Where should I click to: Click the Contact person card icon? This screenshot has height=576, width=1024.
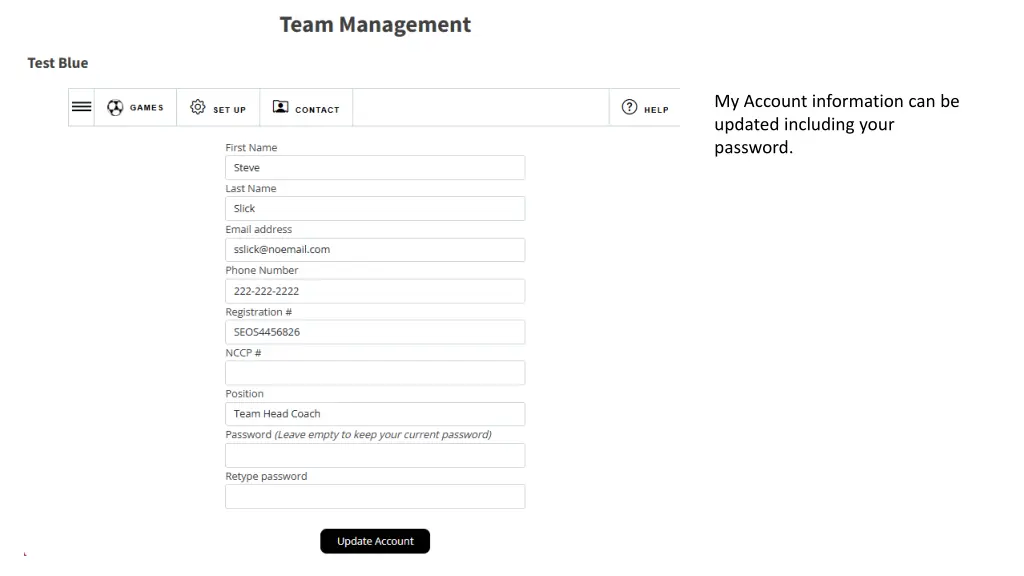[281, 107]
